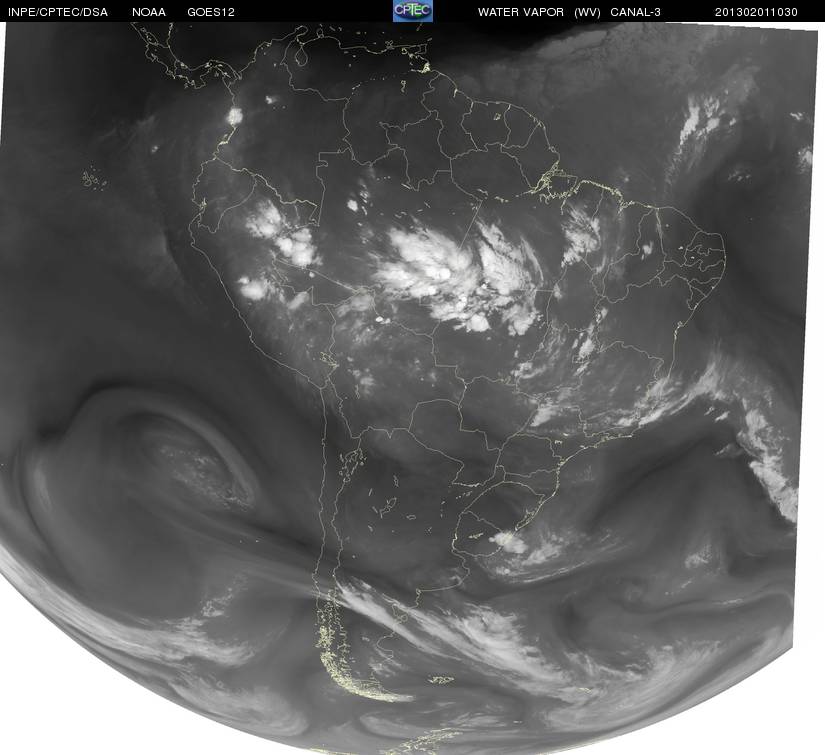Click the 'CANAL-3' channel label

coord(636,12)
